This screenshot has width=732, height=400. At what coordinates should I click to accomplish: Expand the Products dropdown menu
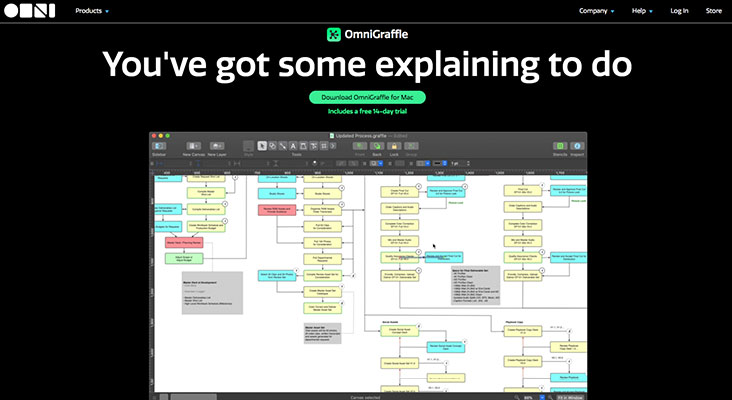(92, 11)
